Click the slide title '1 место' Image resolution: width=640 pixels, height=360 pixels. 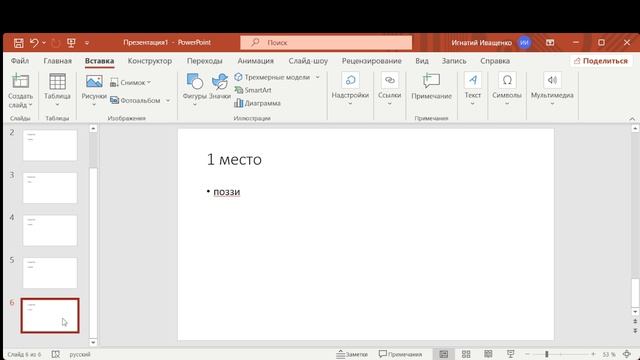(x=234, y=159)
